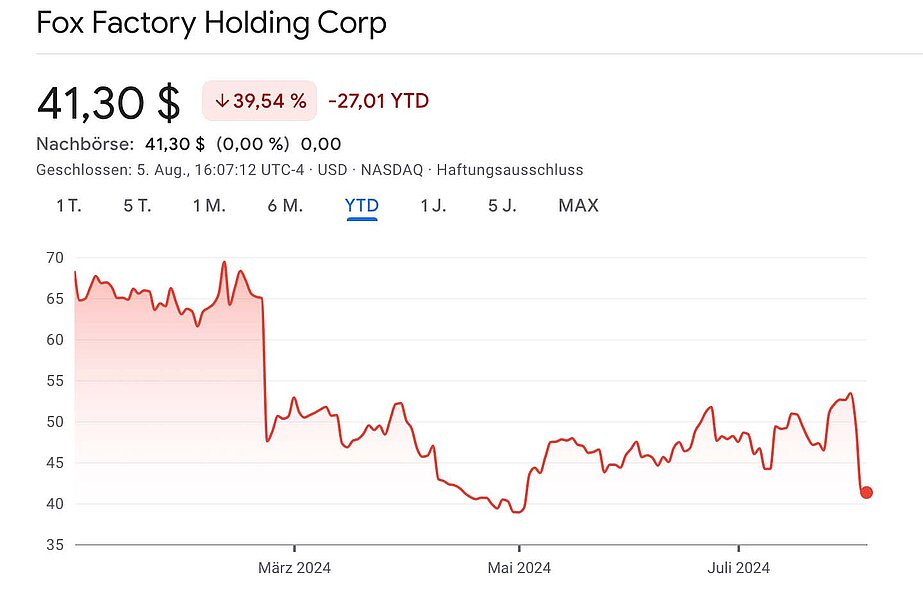Click the red endpoint dot on chart
Viewport: 923px width, 600px height.
866,492
